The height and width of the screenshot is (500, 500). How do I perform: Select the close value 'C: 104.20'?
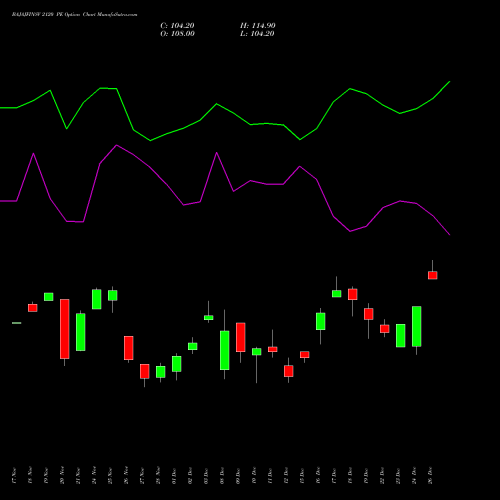pyautogui.click(x=177, y=26)
